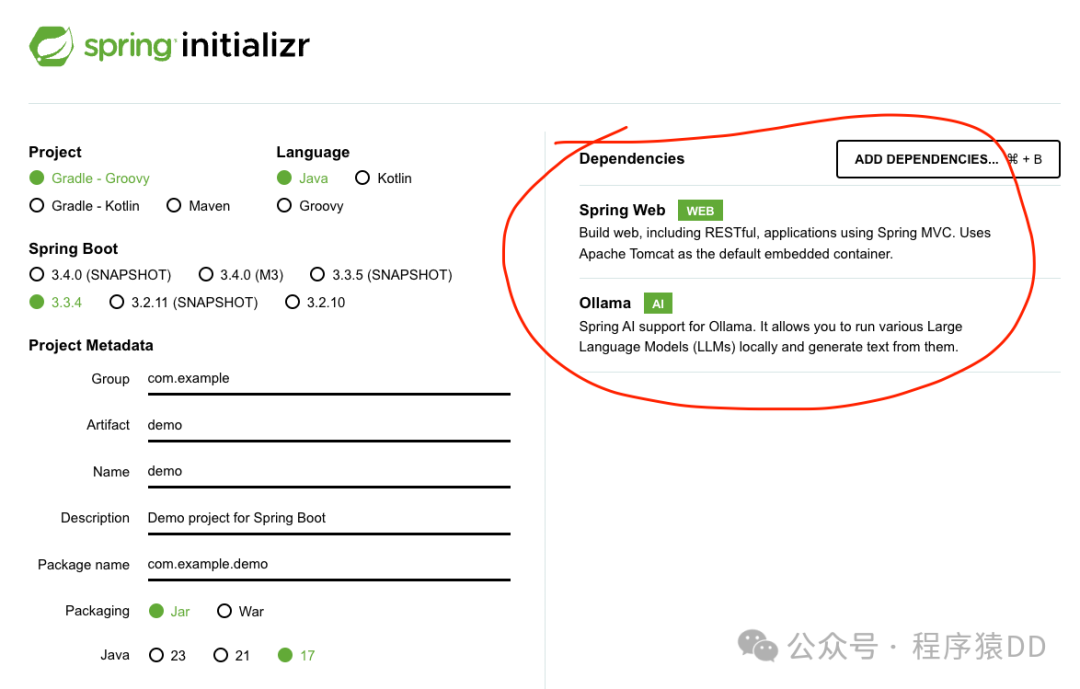This screenshot has height=689, width=1080.
Task: Click the Spring Web dependency entry
Action: pyautogui.click(x=820, y=232)
